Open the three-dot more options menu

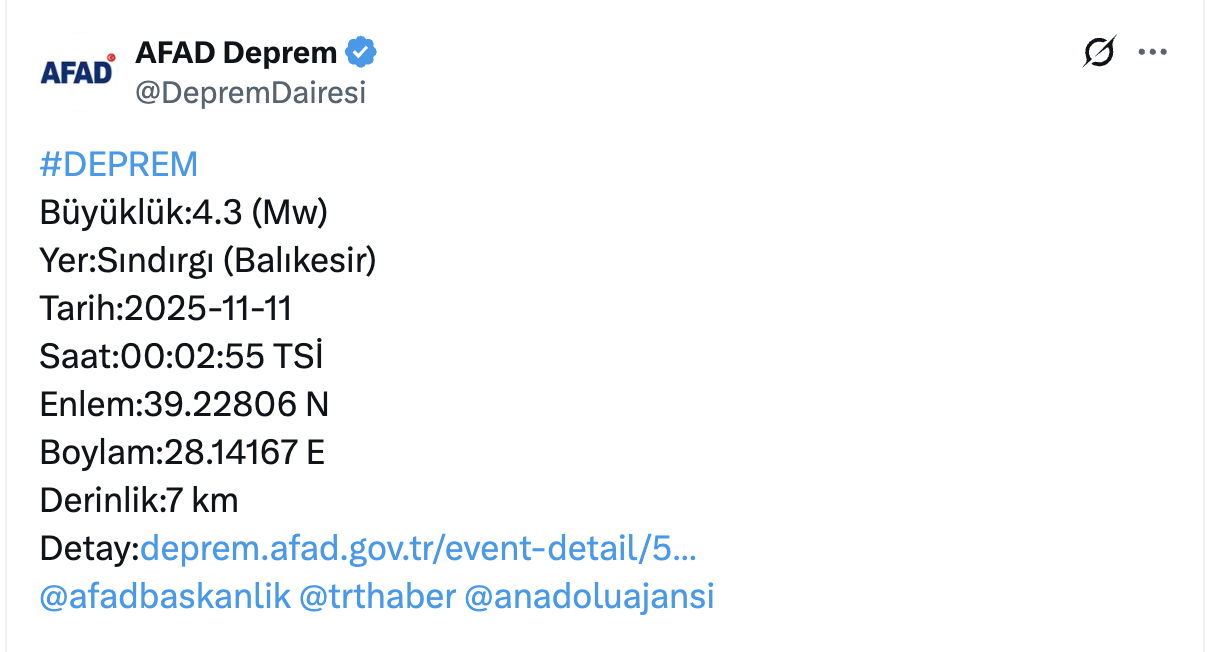click(1153, 52)
